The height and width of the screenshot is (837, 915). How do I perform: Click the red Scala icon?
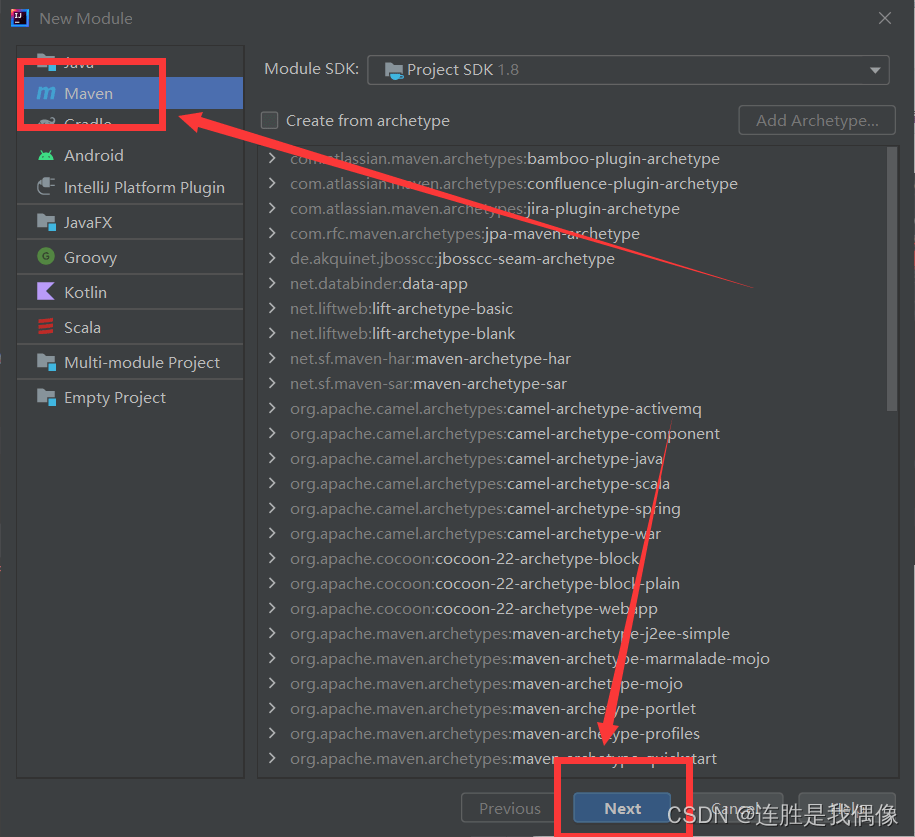point(46,326)
